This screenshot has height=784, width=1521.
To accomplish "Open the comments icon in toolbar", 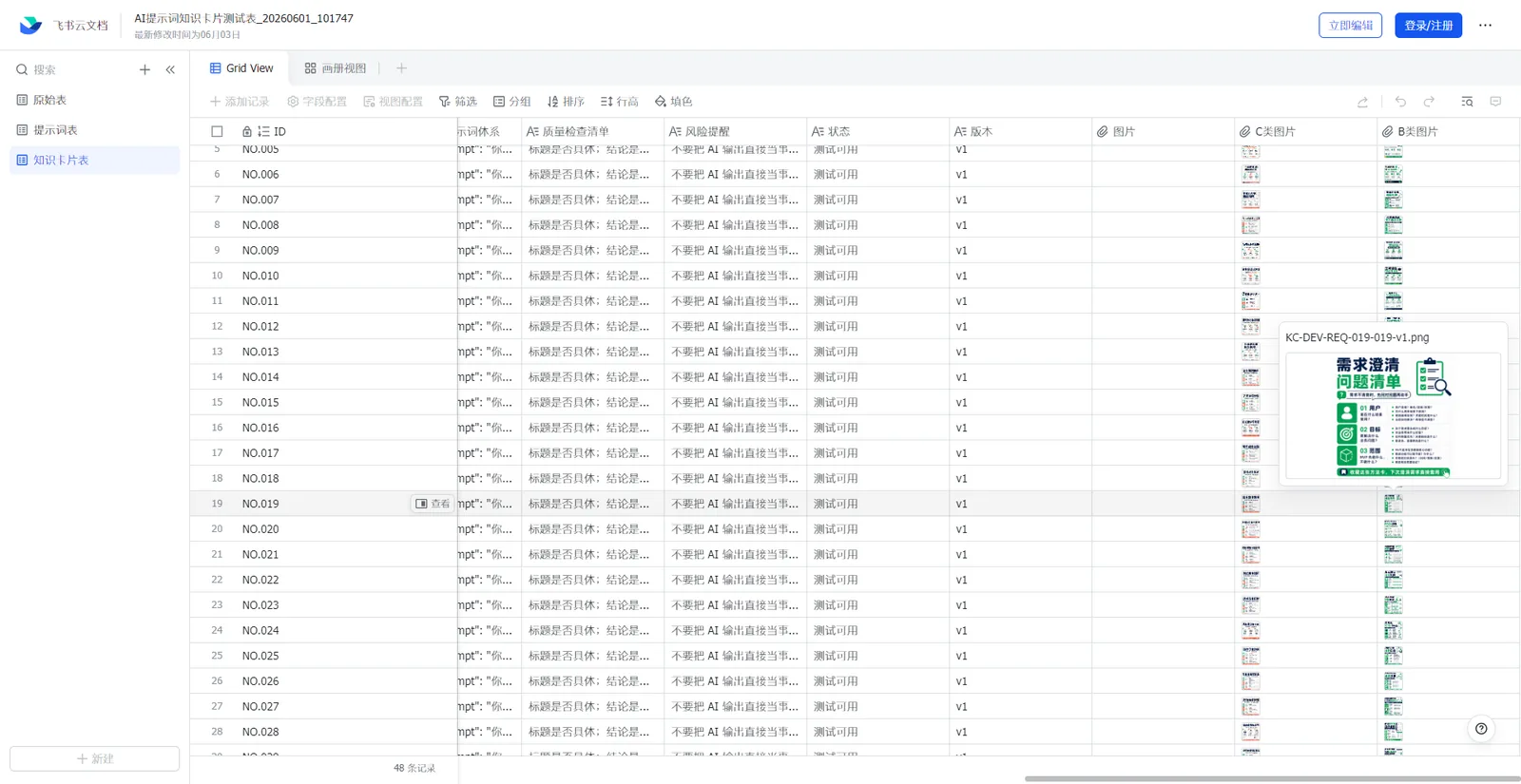I will point(1495,102).
